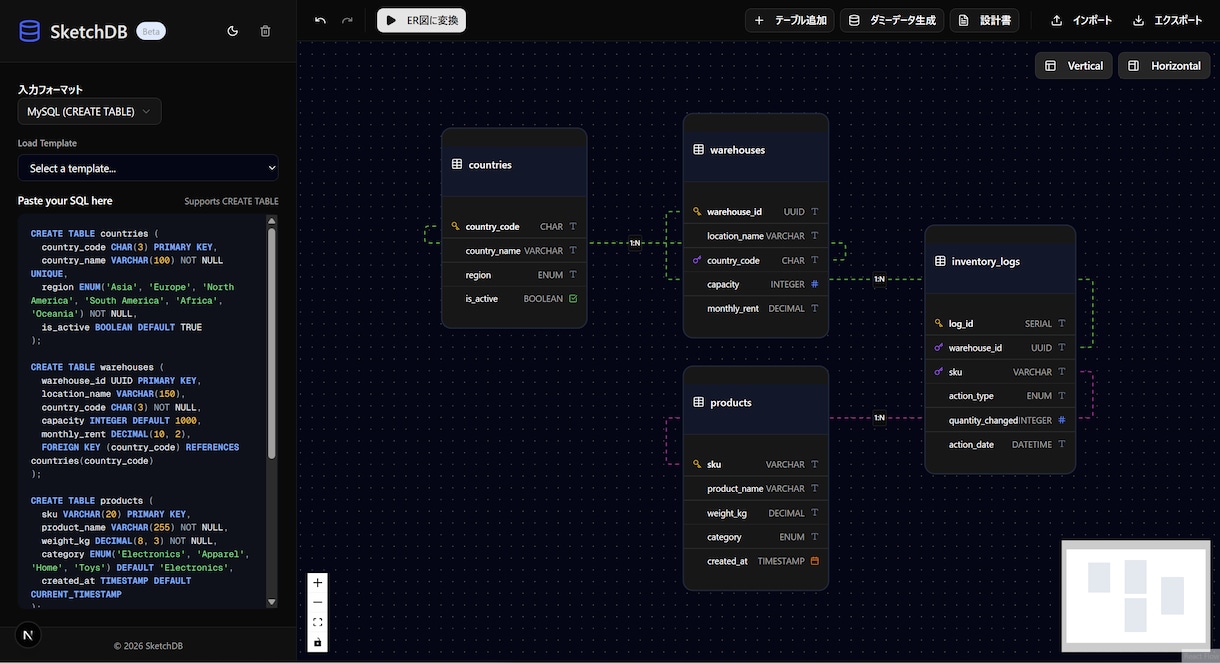Click the trash delete icon
Screen dimensions: 1220x663
tap(265, 31)
